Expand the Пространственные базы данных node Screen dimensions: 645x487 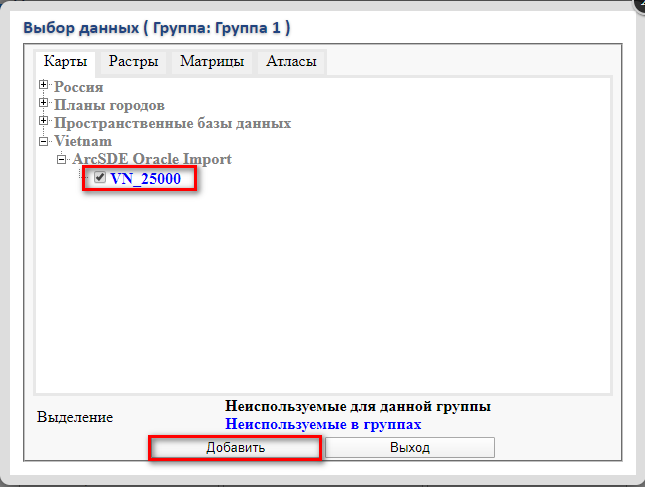click(44, 122)
